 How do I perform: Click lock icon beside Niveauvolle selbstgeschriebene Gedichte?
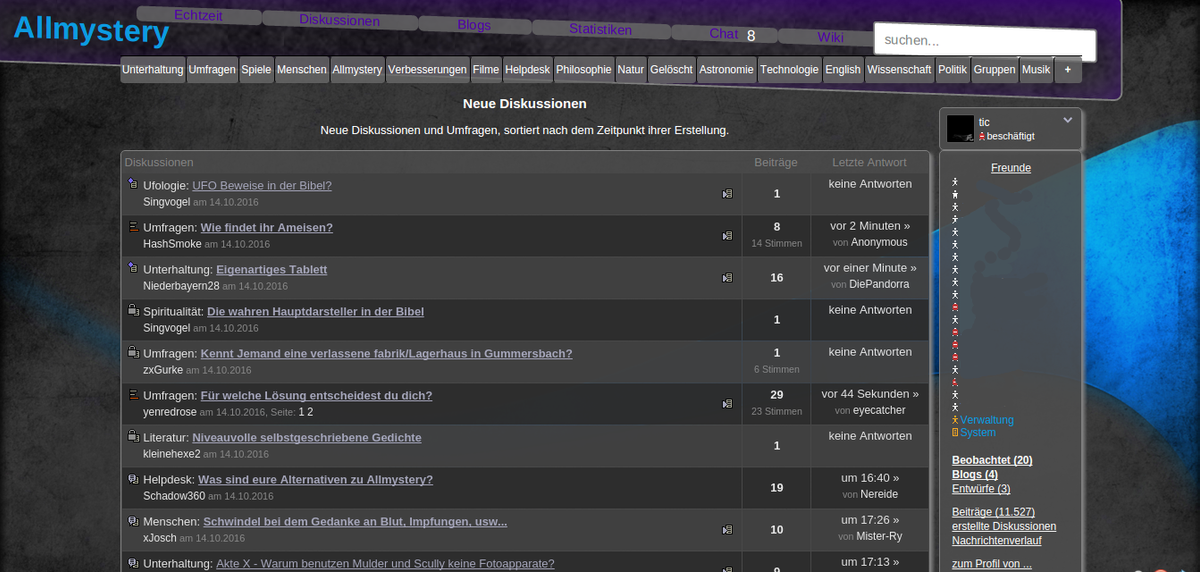[133, 436]
